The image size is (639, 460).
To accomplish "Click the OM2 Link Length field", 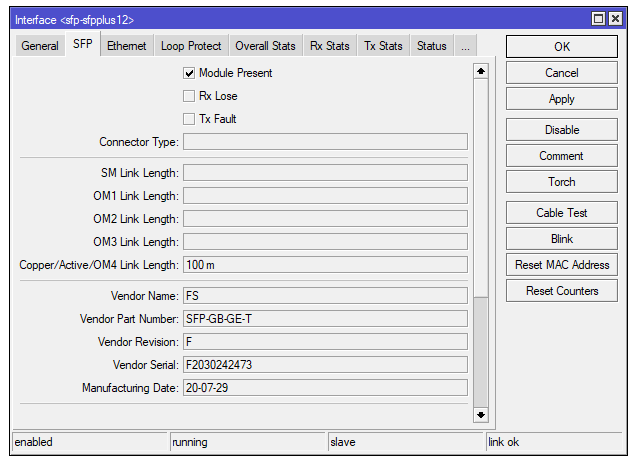I will [x=325, y=219].
